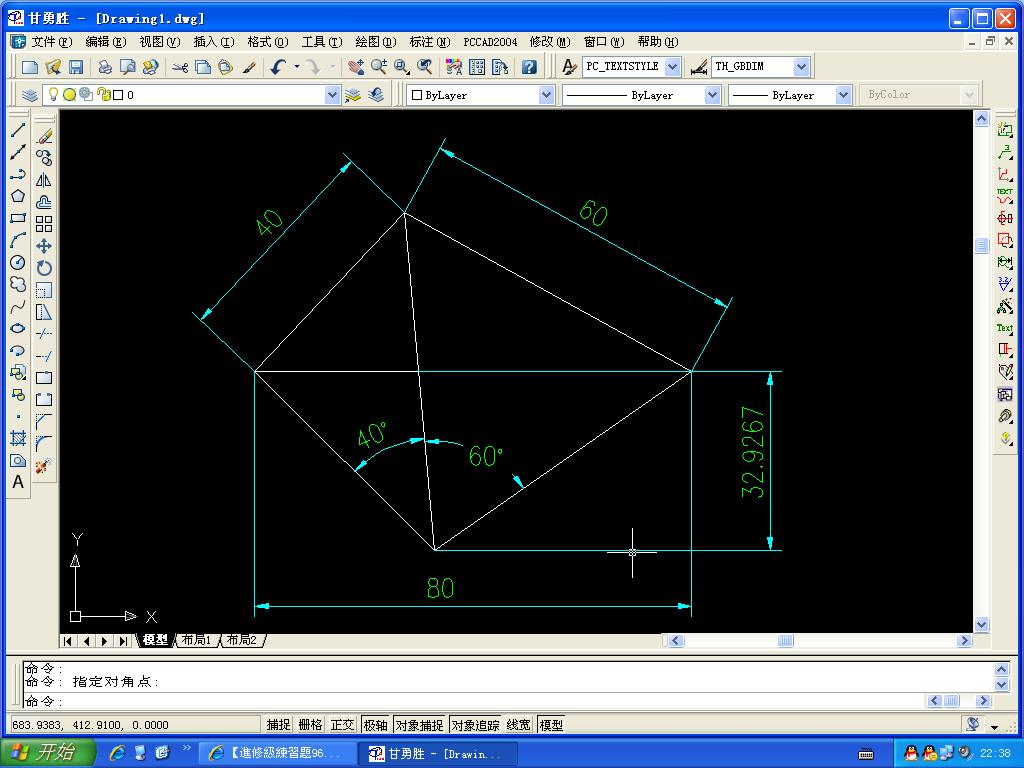This screenshot has width=1024, height=768.
Task: Open the status bar tray settings arrow
Action: [995, 726]
